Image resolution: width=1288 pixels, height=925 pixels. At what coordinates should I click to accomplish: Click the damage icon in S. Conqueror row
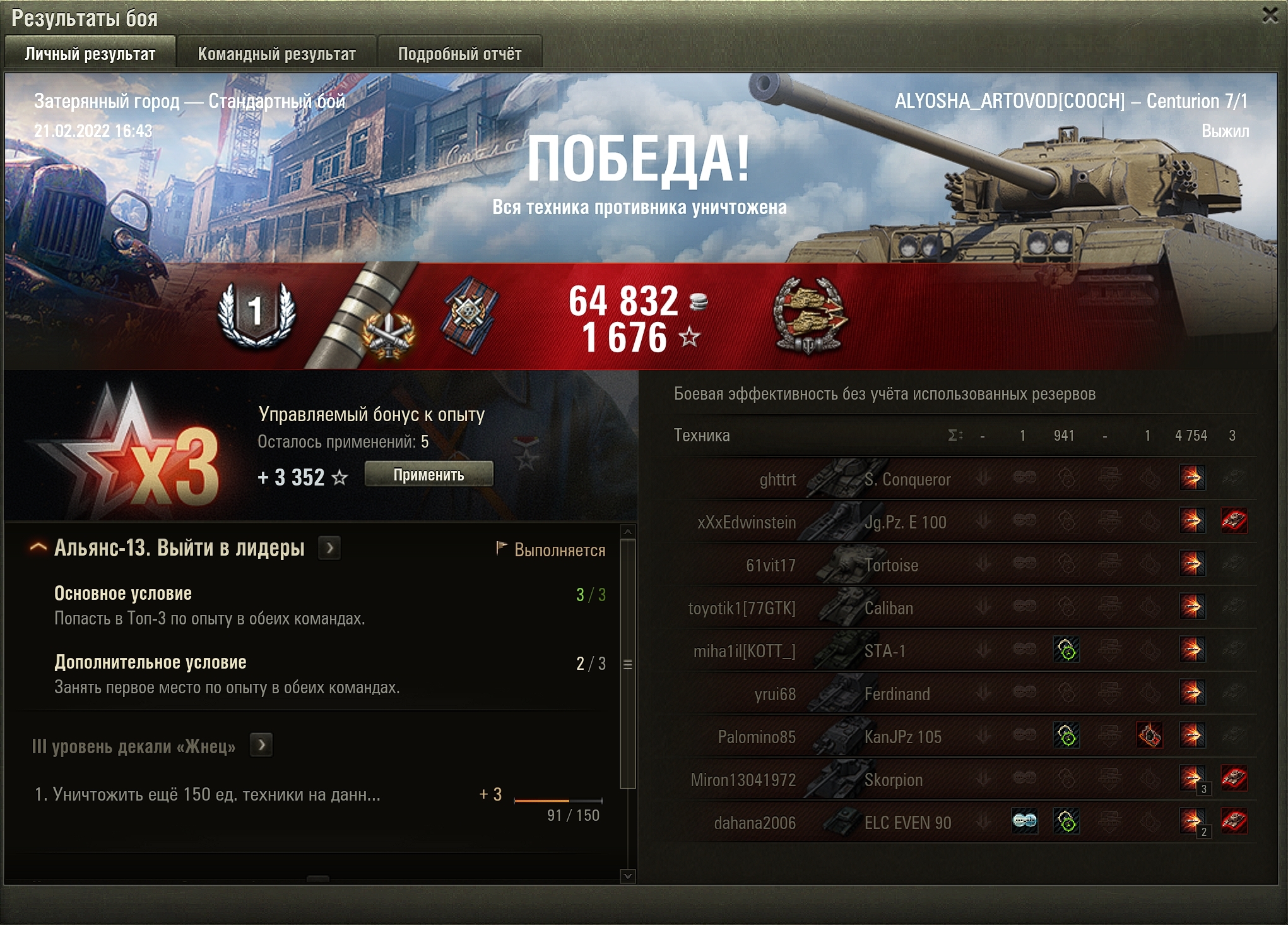point(1192,478)
